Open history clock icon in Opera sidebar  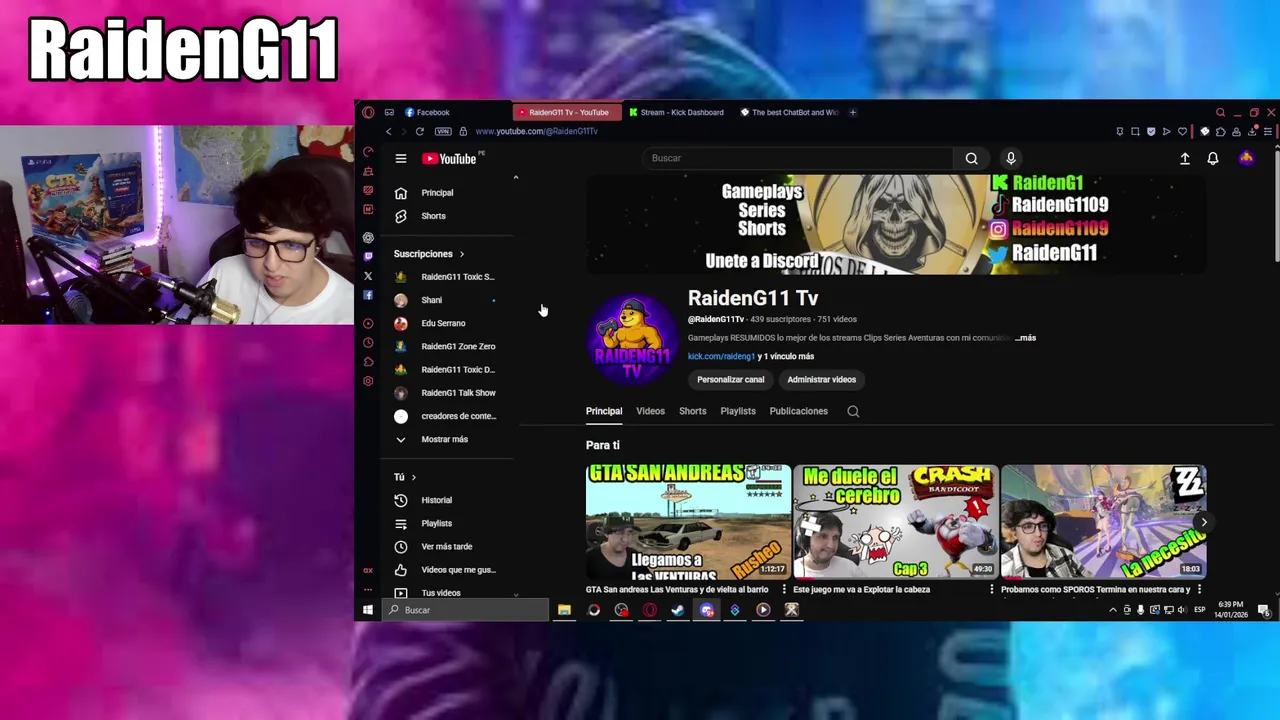368,342
